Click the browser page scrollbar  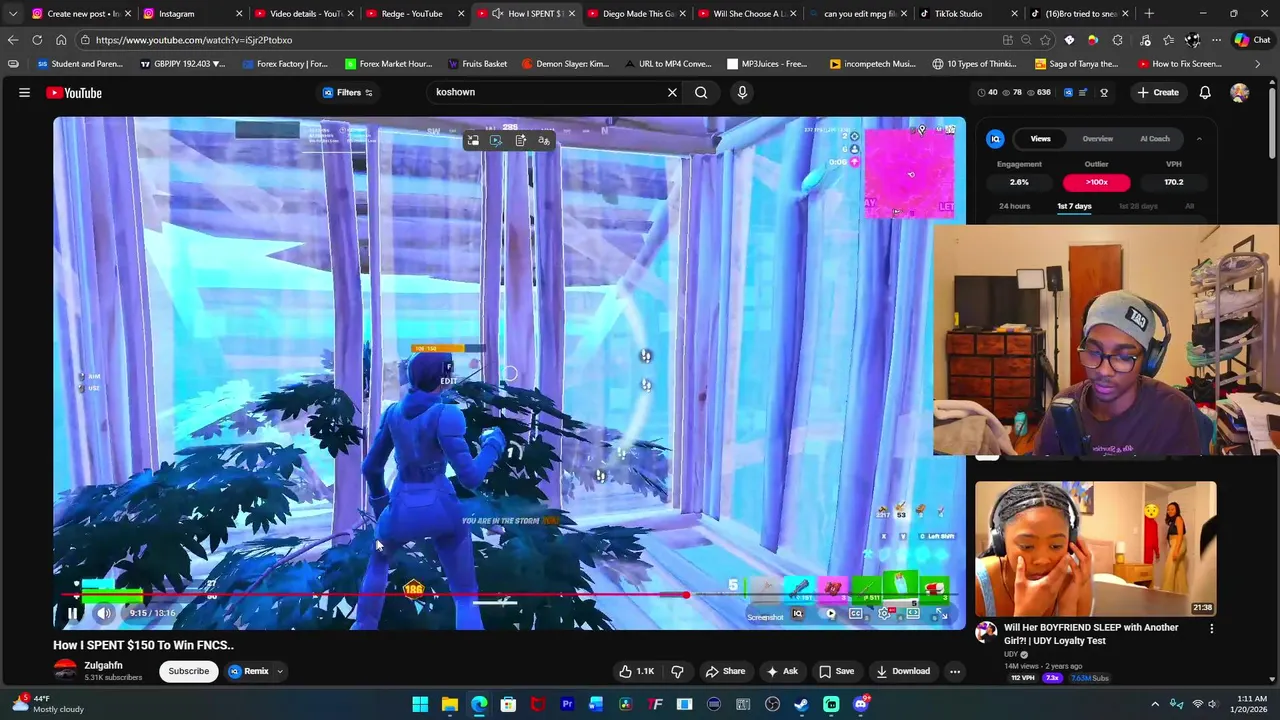[1273, 125]
